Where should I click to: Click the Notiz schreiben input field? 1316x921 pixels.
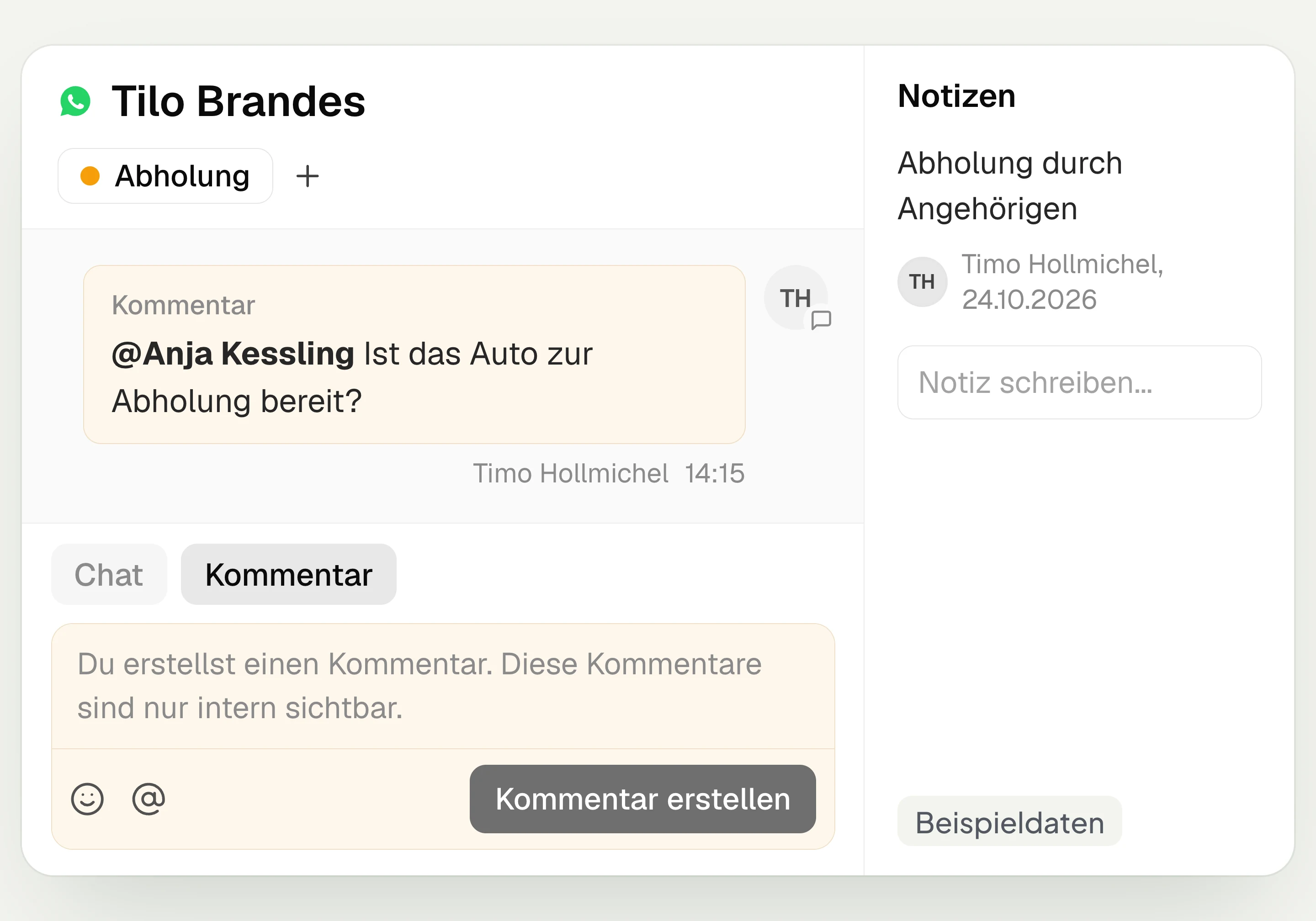coord(1079,382)
